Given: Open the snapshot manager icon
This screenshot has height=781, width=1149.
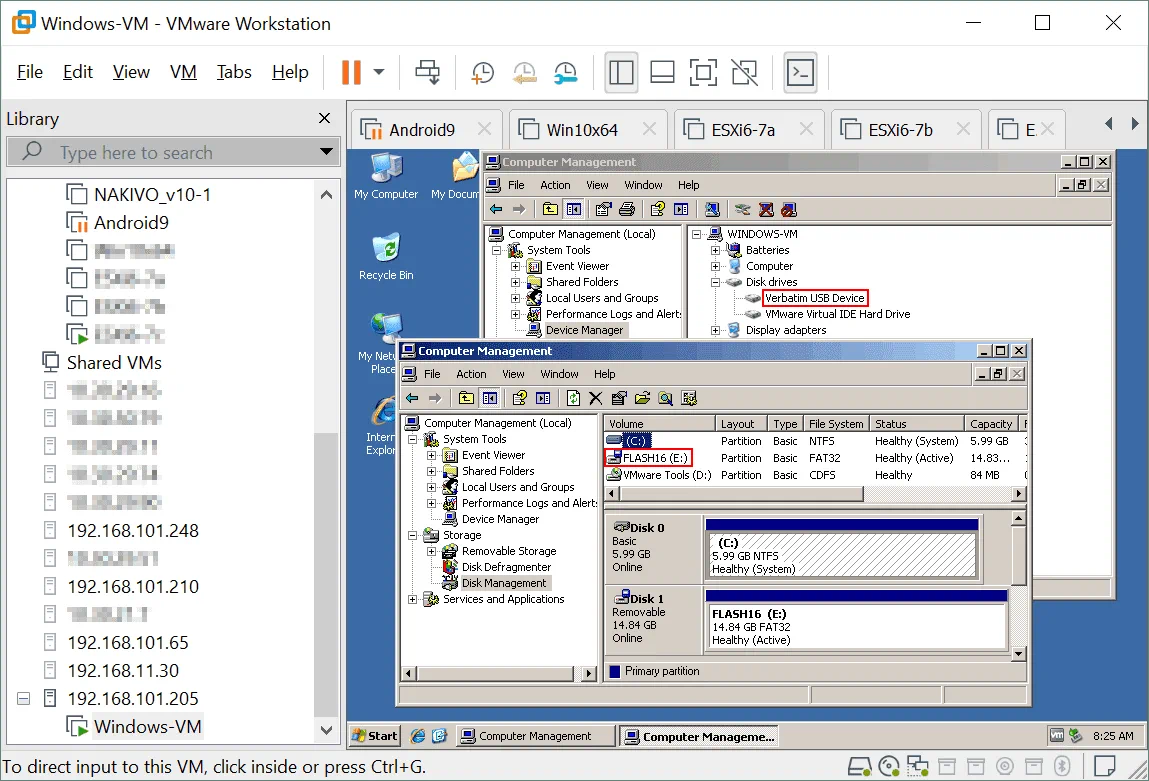Looking at the screenshot, I should [x=565, y=72].
